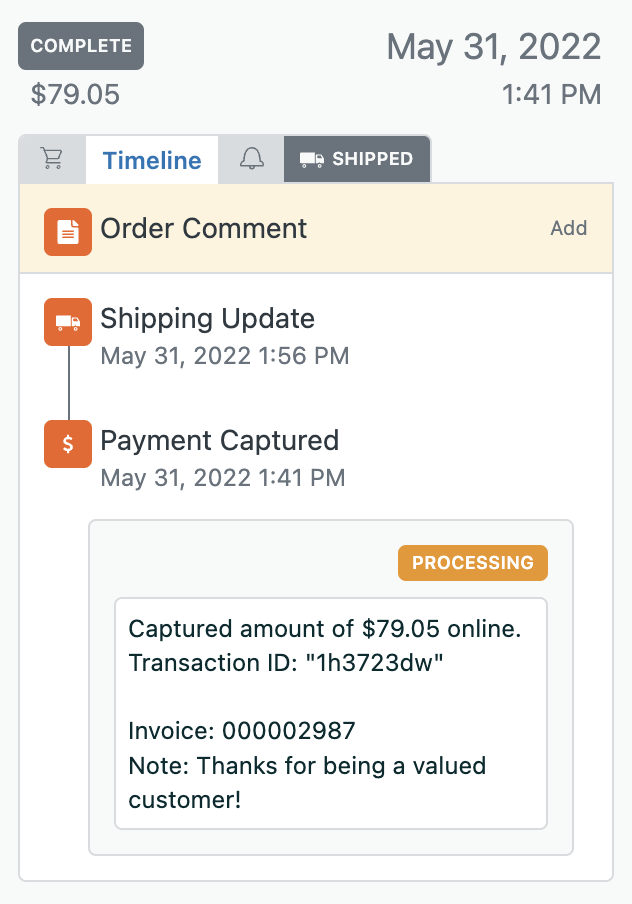Click the Shipping Update truck icon
This screenshot has height=904, width=632.
(68, 322)
